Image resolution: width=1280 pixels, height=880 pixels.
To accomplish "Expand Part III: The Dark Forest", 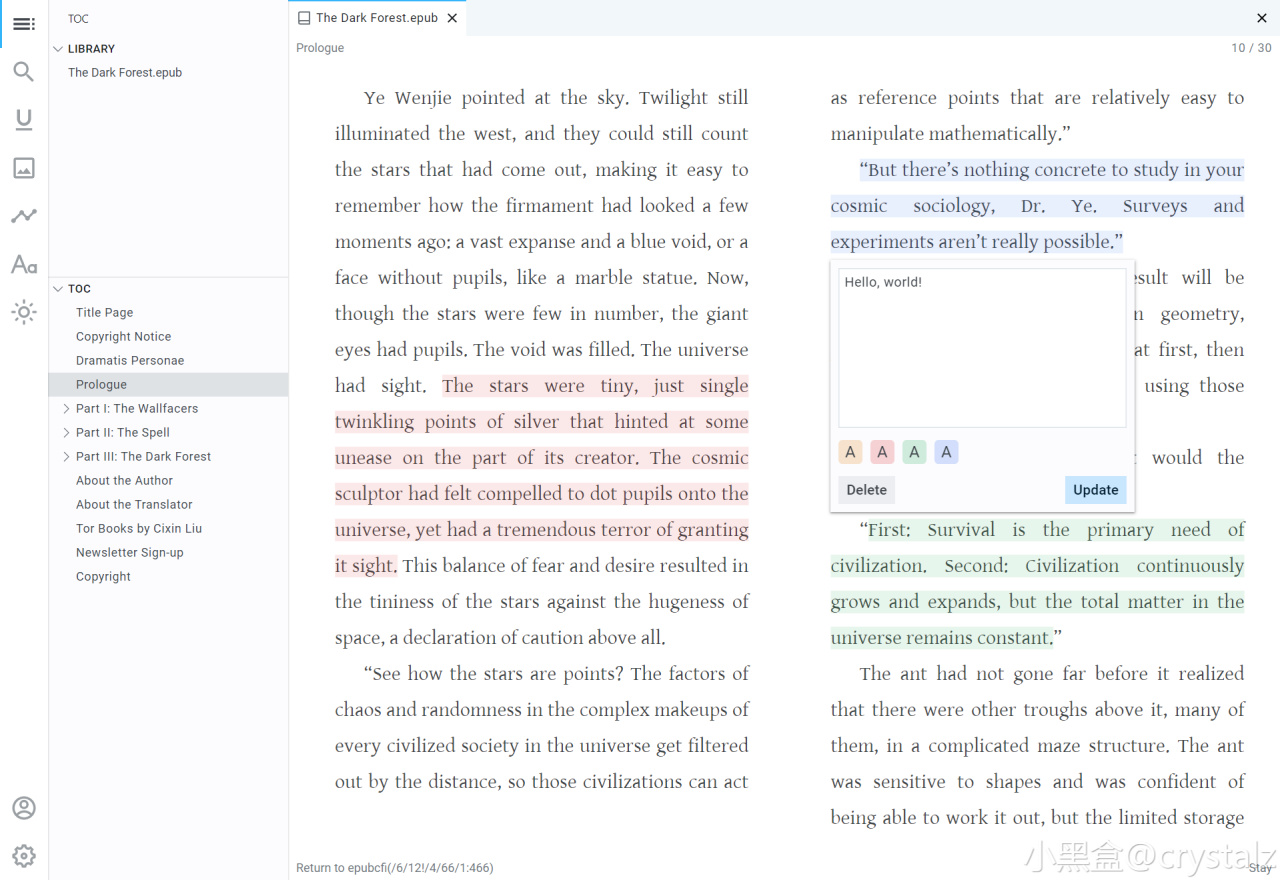I will point(66,456).
